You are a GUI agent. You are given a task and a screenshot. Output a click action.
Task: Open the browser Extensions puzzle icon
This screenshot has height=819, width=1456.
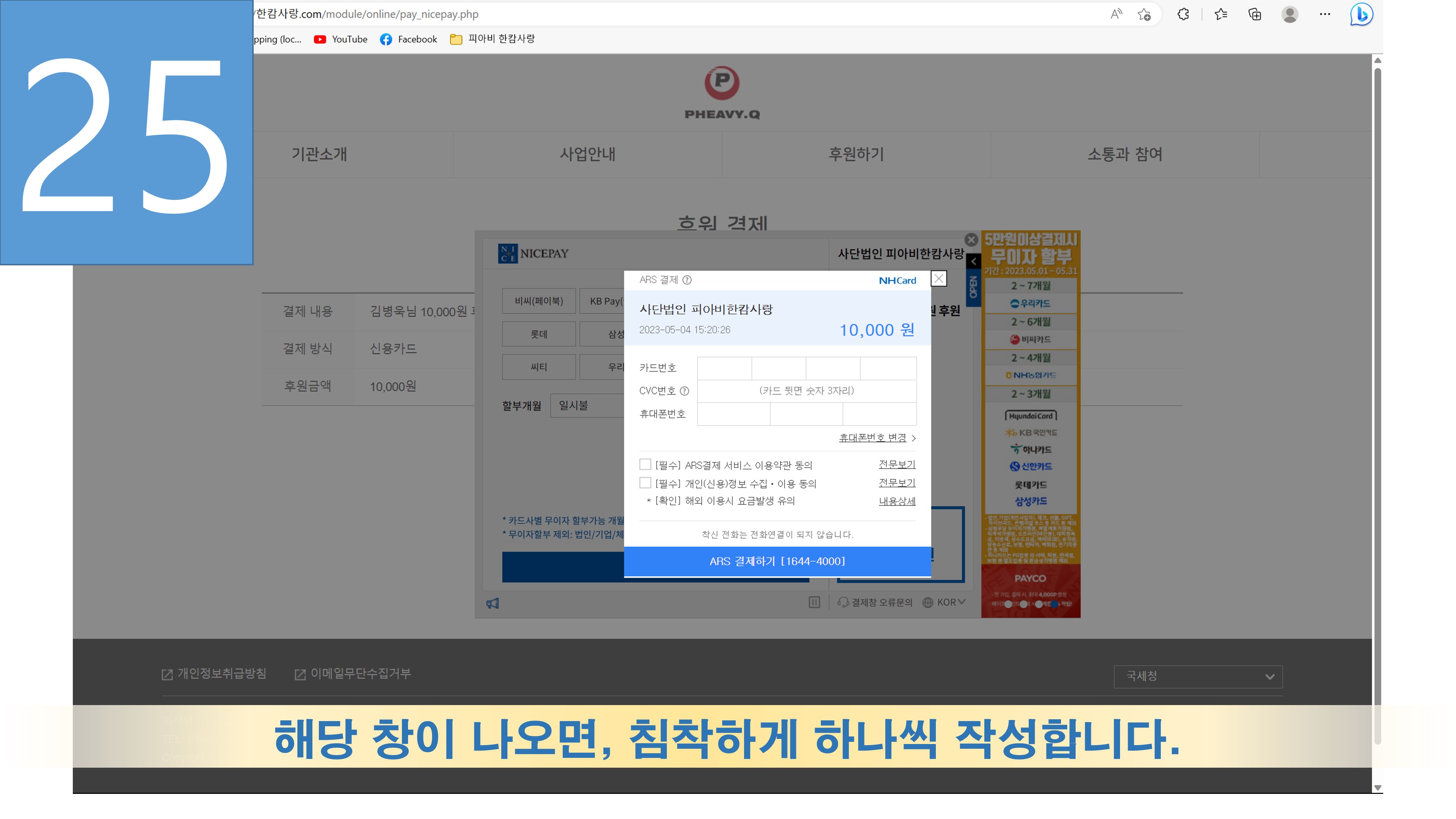tap(1183, 14)
